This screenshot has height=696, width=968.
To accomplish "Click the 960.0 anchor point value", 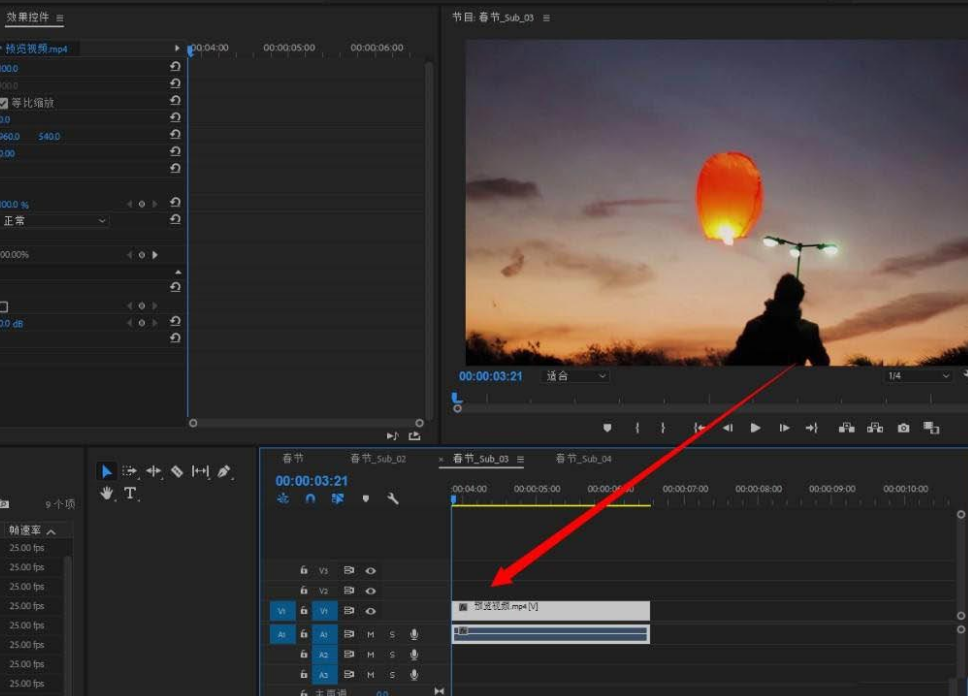I will click(9, 136).
